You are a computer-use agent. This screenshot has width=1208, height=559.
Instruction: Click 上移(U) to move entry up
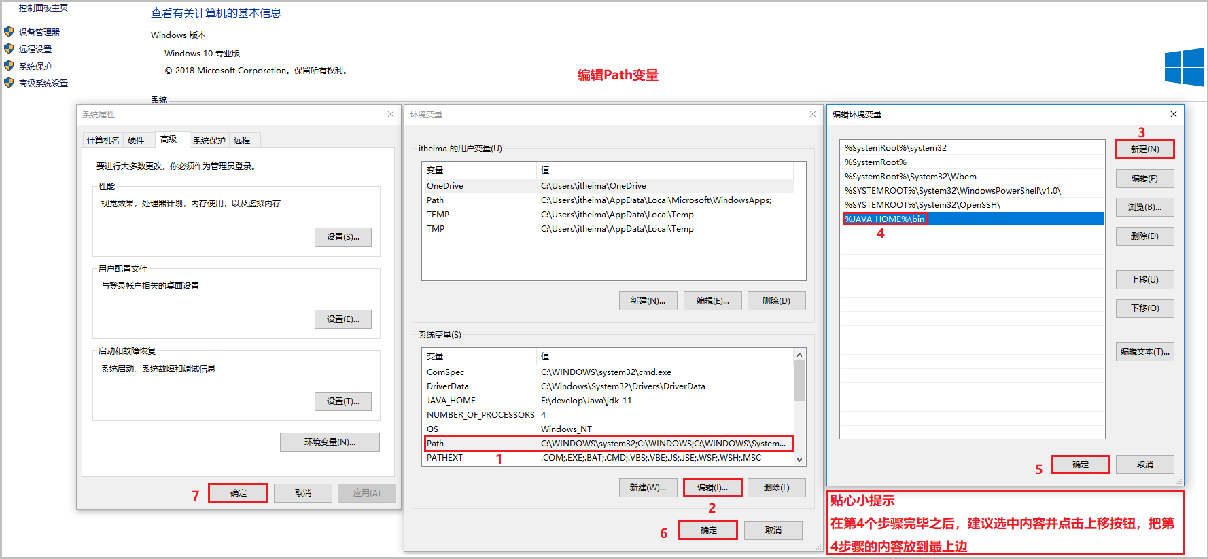pos(1144,280)
